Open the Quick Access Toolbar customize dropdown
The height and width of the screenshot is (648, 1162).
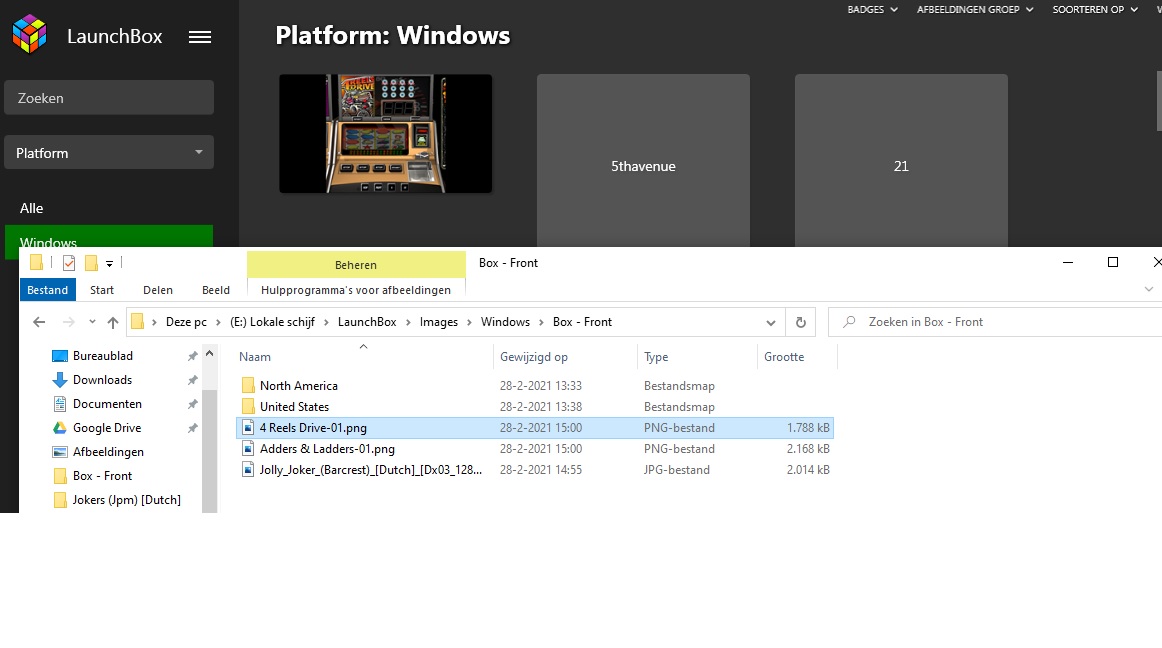[109, 263]
